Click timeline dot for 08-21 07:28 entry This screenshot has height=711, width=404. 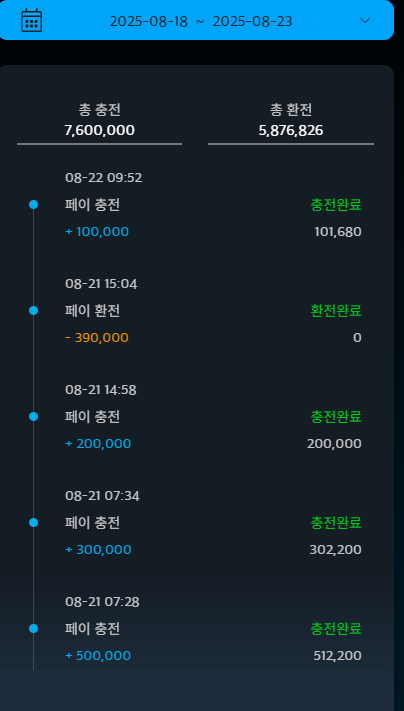(33, 629)
